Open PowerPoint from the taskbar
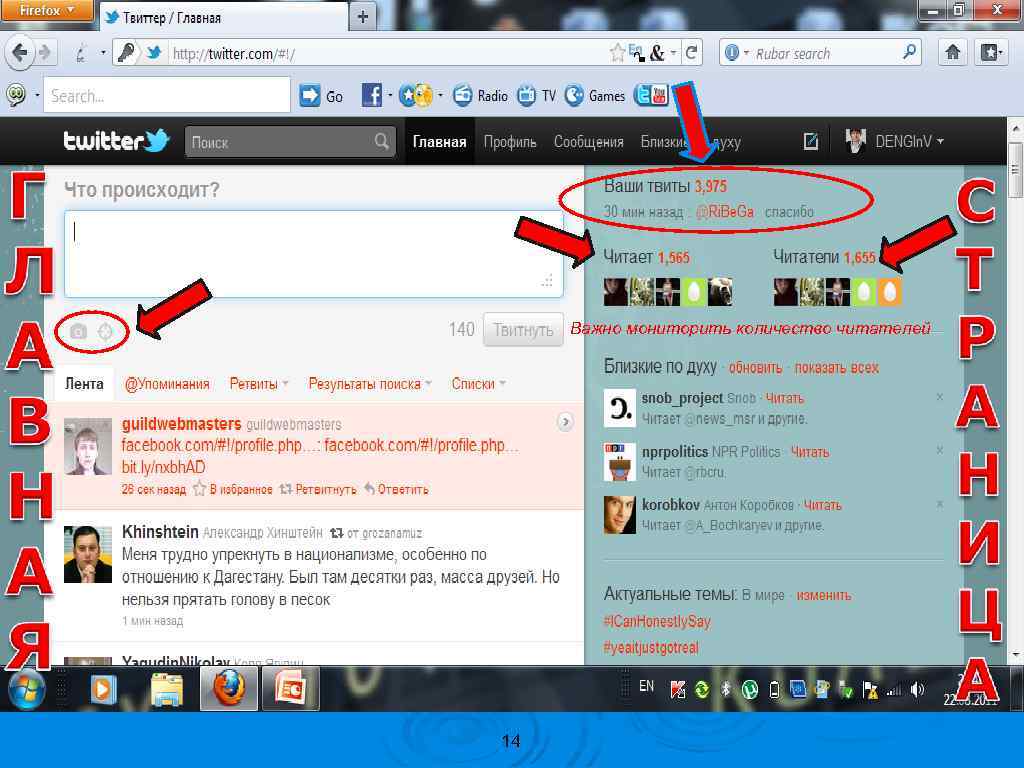 (291, 689)
